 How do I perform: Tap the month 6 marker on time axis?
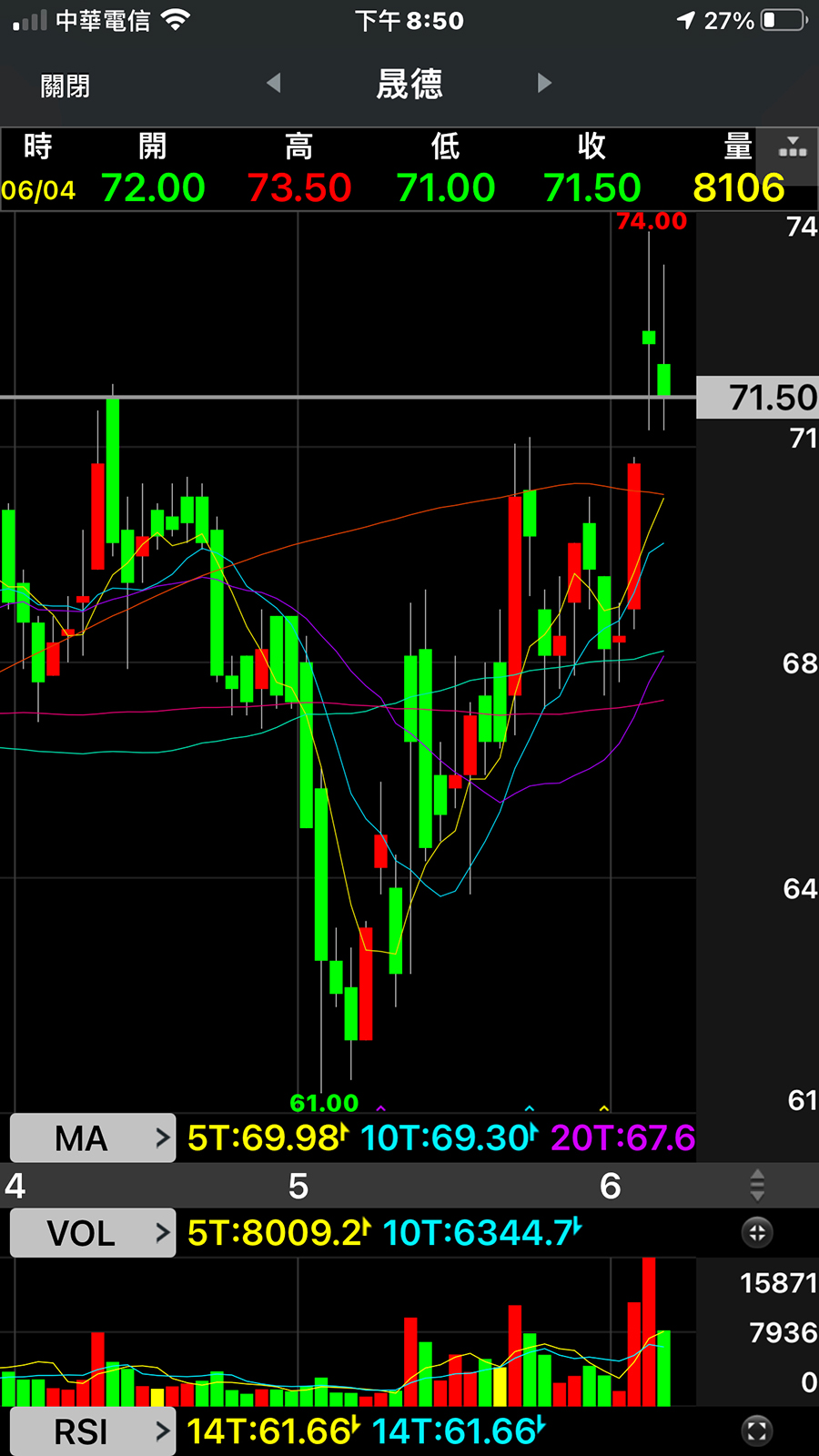pos(611,1186)
